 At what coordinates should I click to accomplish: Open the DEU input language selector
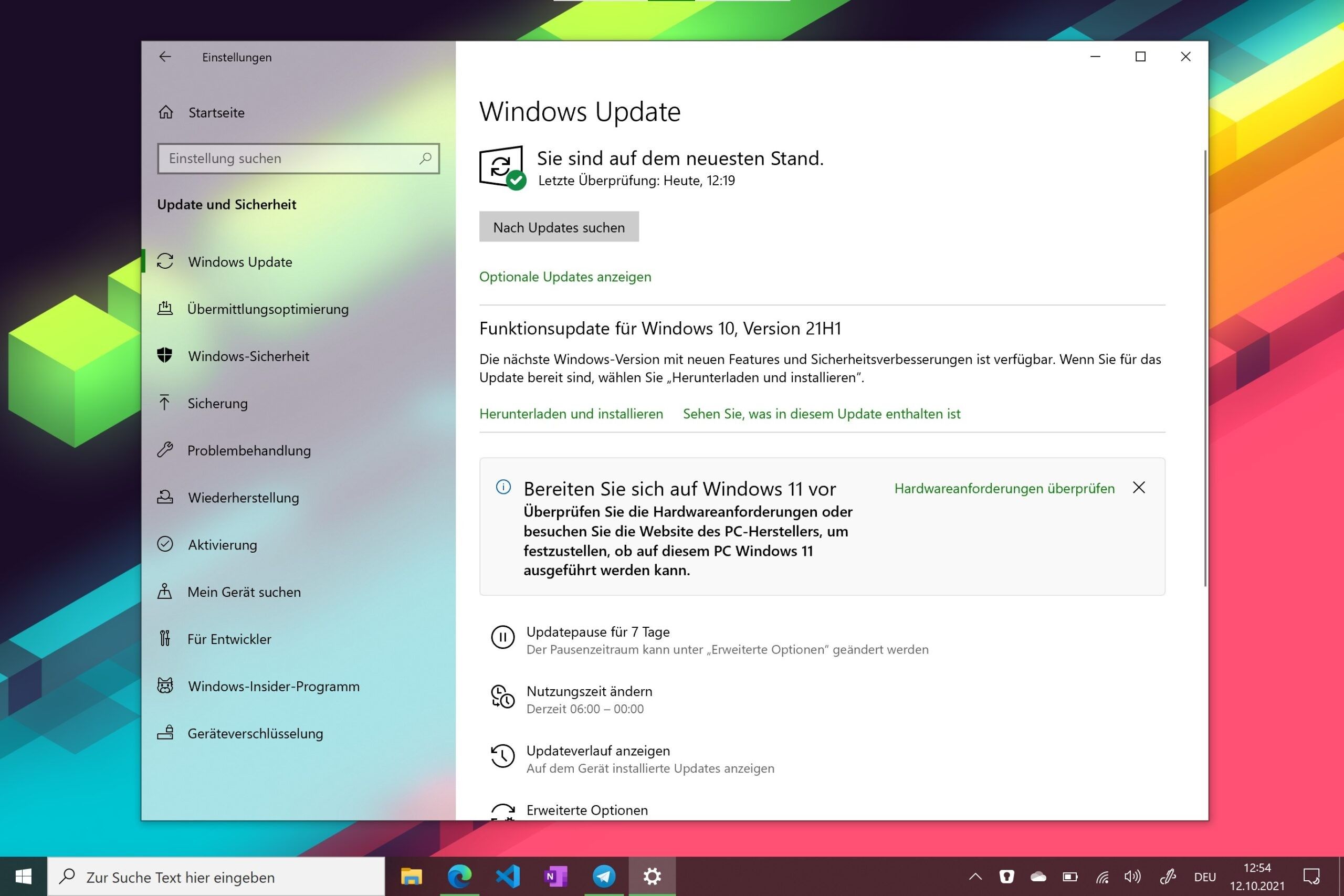pyautogui.click(x=1204, y=877)
